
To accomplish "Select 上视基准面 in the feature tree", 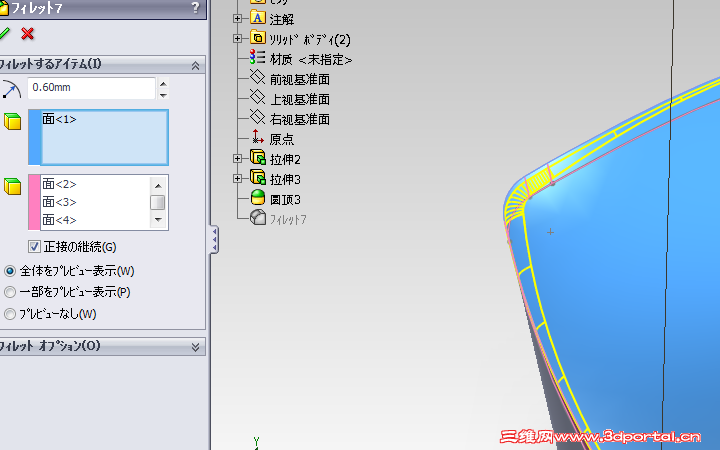I will point(300,100).
